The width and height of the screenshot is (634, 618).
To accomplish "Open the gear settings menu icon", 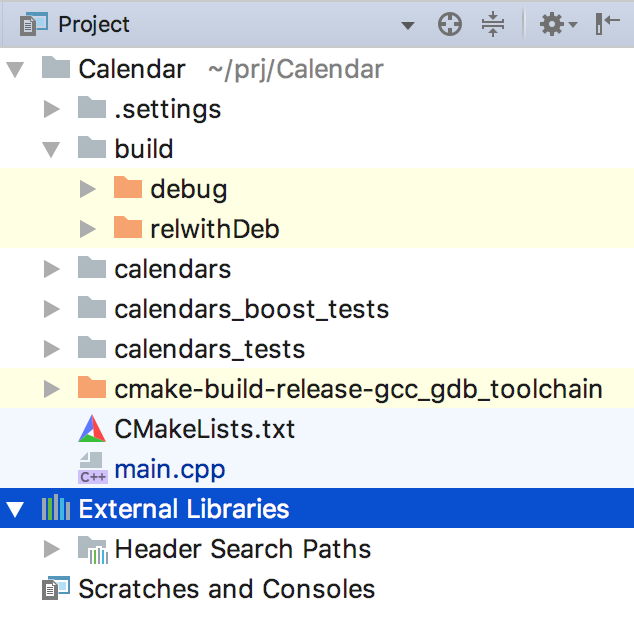I will tap(558, 25).
